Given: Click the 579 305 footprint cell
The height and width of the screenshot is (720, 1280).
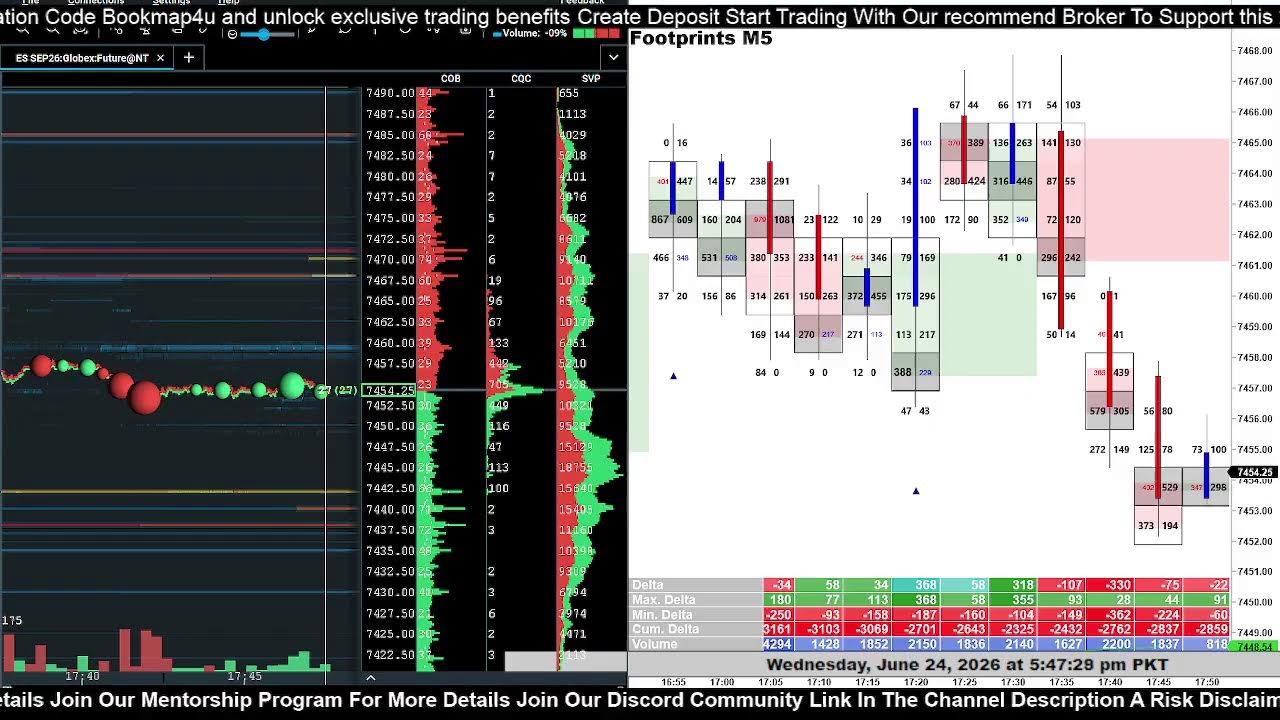Looking at the screenshot, I should click(x=1109, y=411).
